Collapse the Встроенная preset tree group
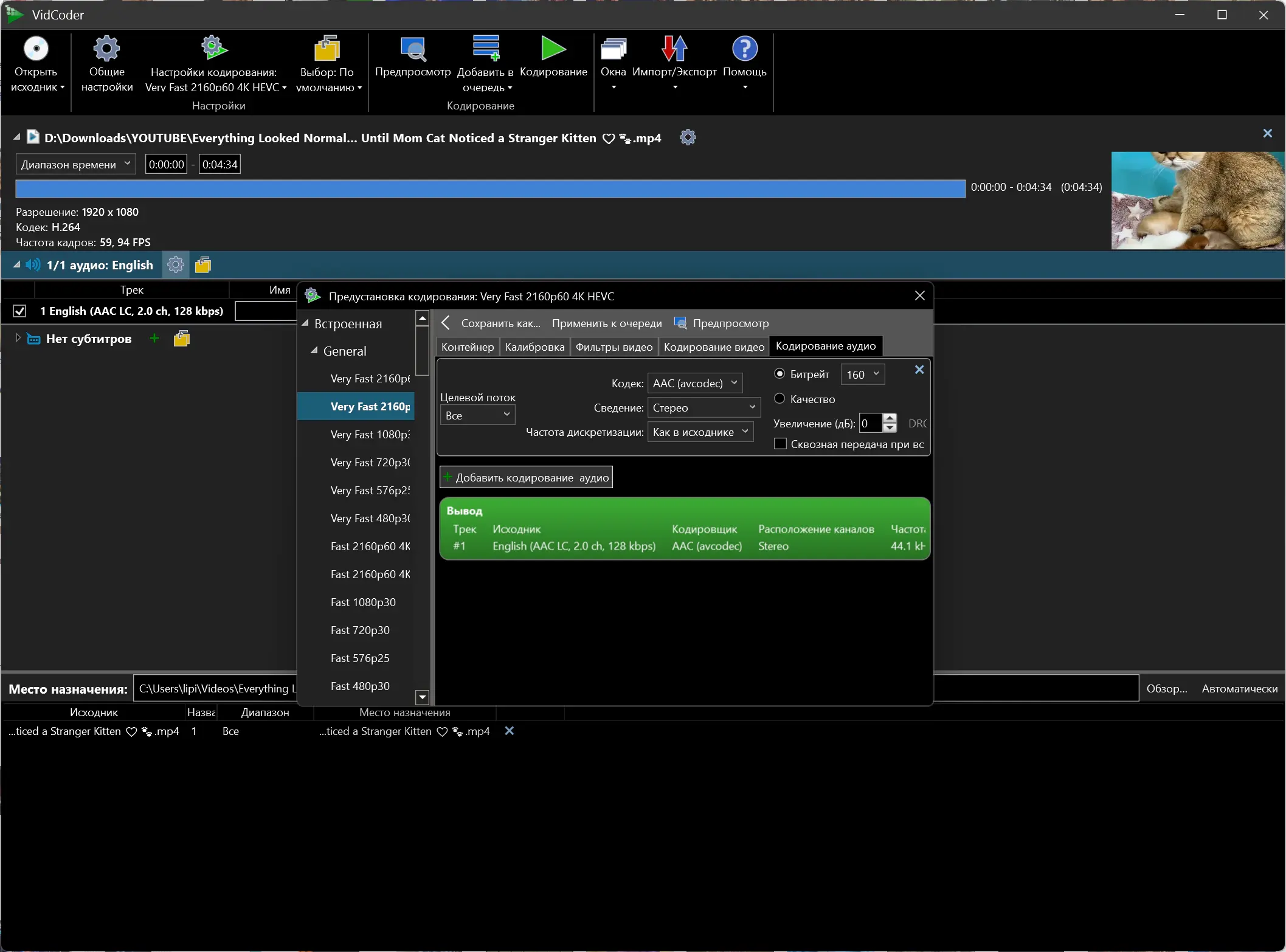The width and height of the screenshot is (1286, 952). (305, 323)
